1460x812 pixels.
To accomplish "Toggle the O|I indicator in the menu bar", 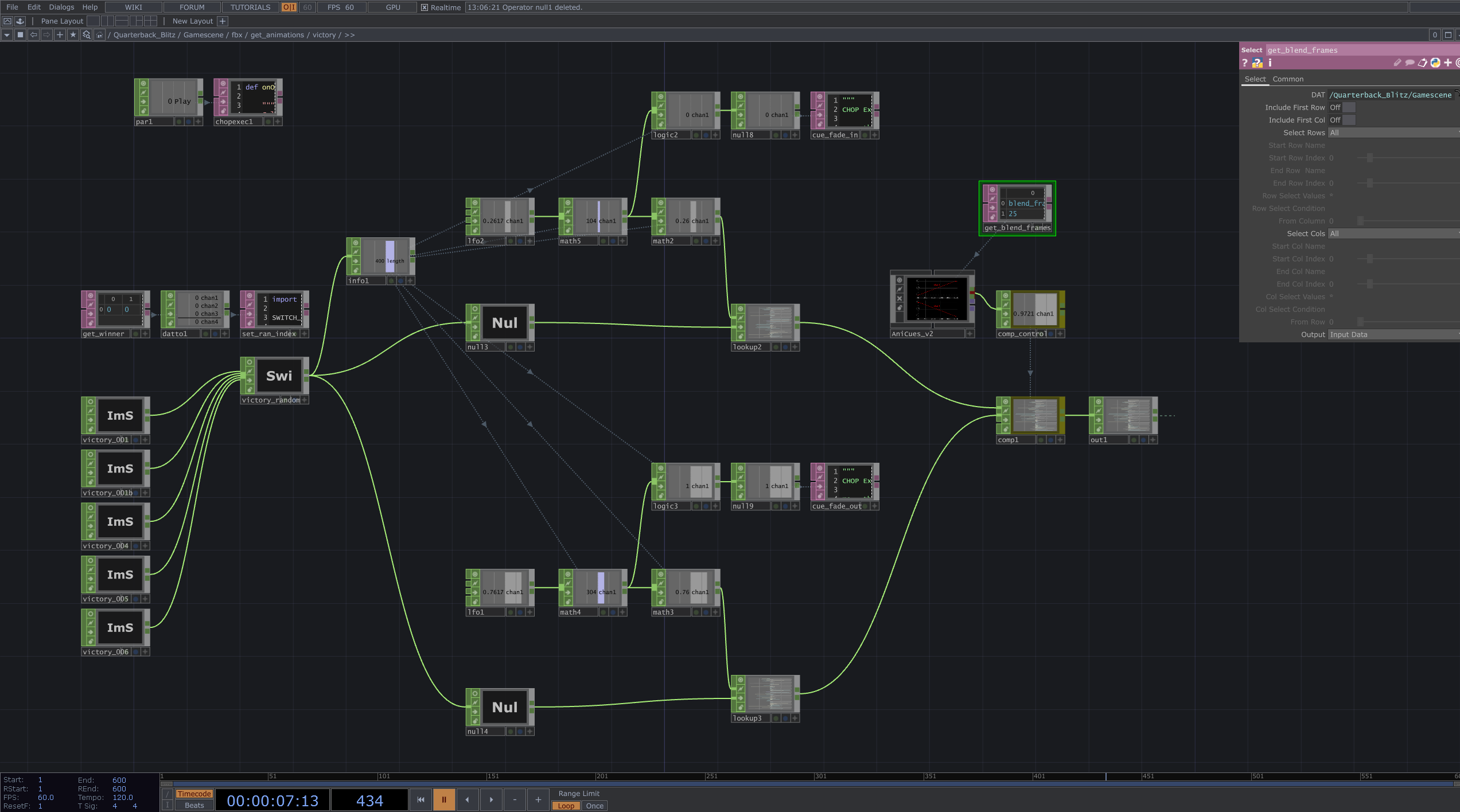I will (288, 7).
